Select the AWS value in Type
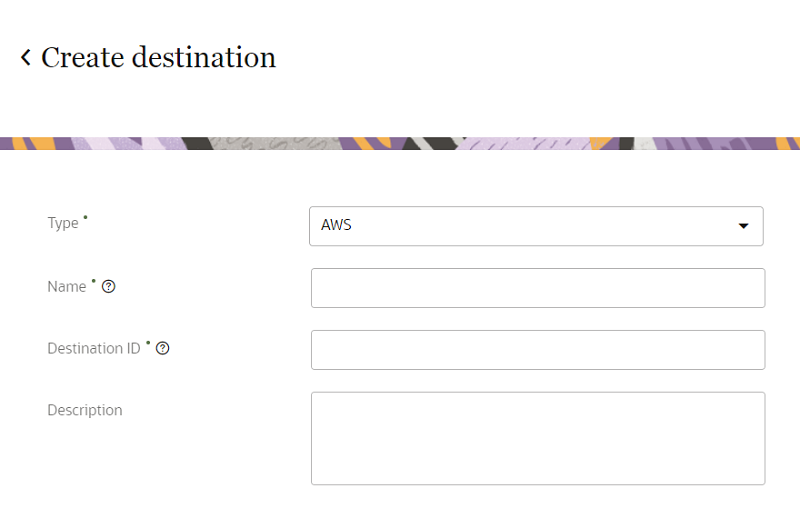This screenshot has height=508, width=800. 337,226
